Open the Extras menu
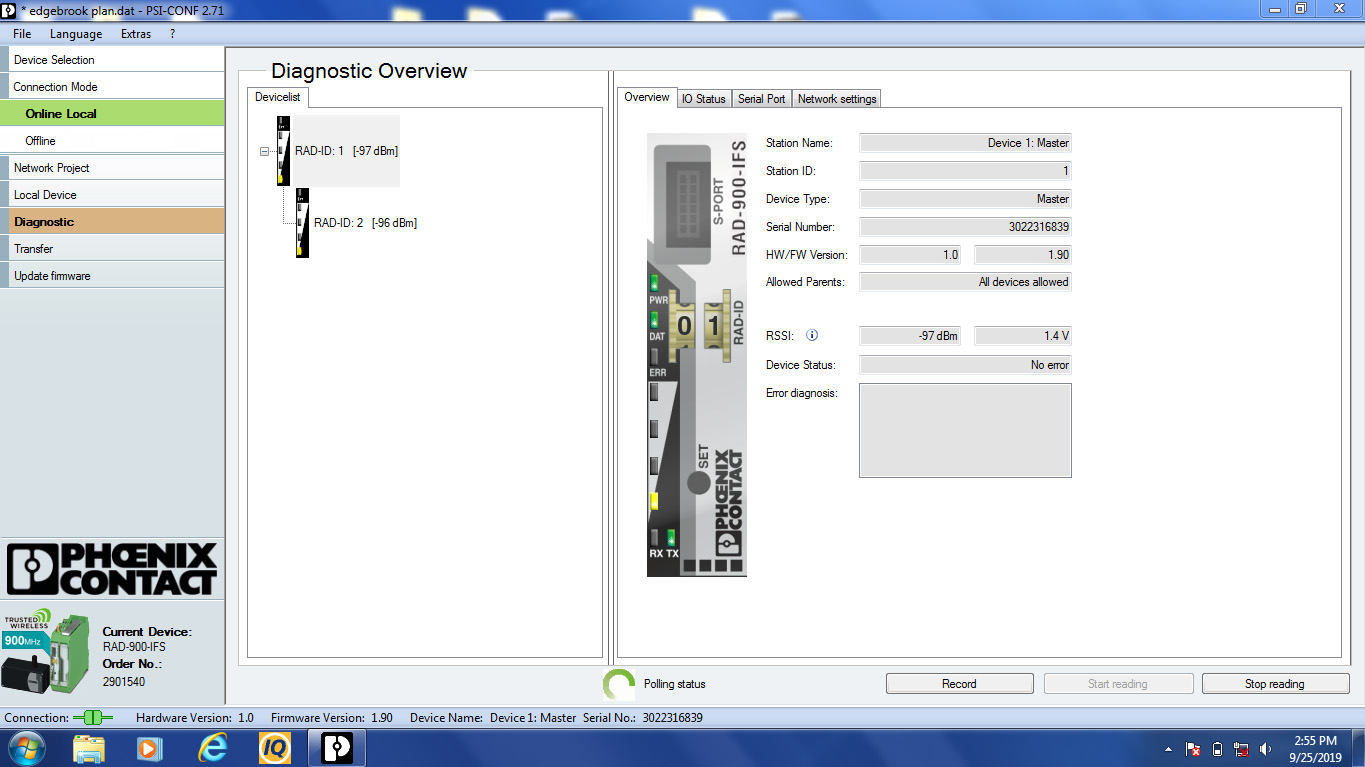Screen dimensions: 1365x767 (x=136, y=34)
